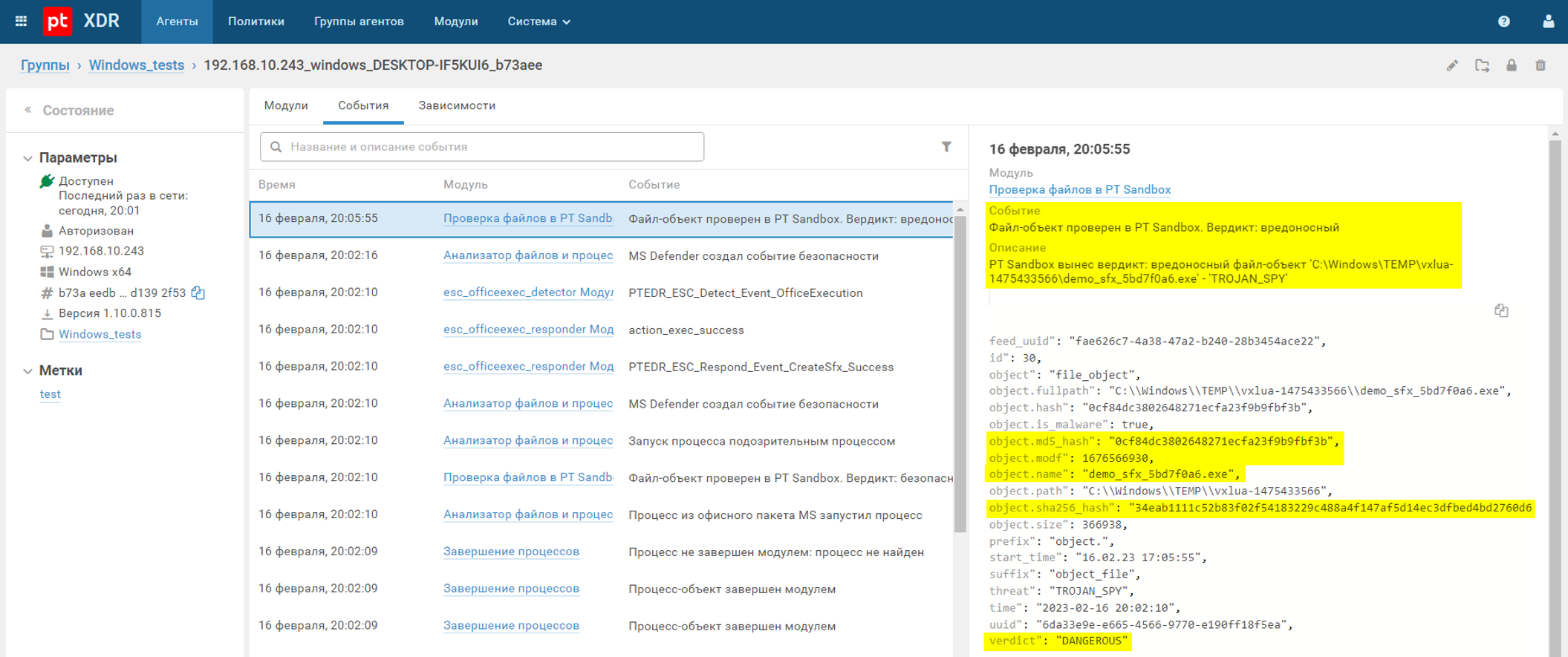Open the events filter funnel icon
The width and height of the screenshot is (1568, 657).
[x=946, y=147]
